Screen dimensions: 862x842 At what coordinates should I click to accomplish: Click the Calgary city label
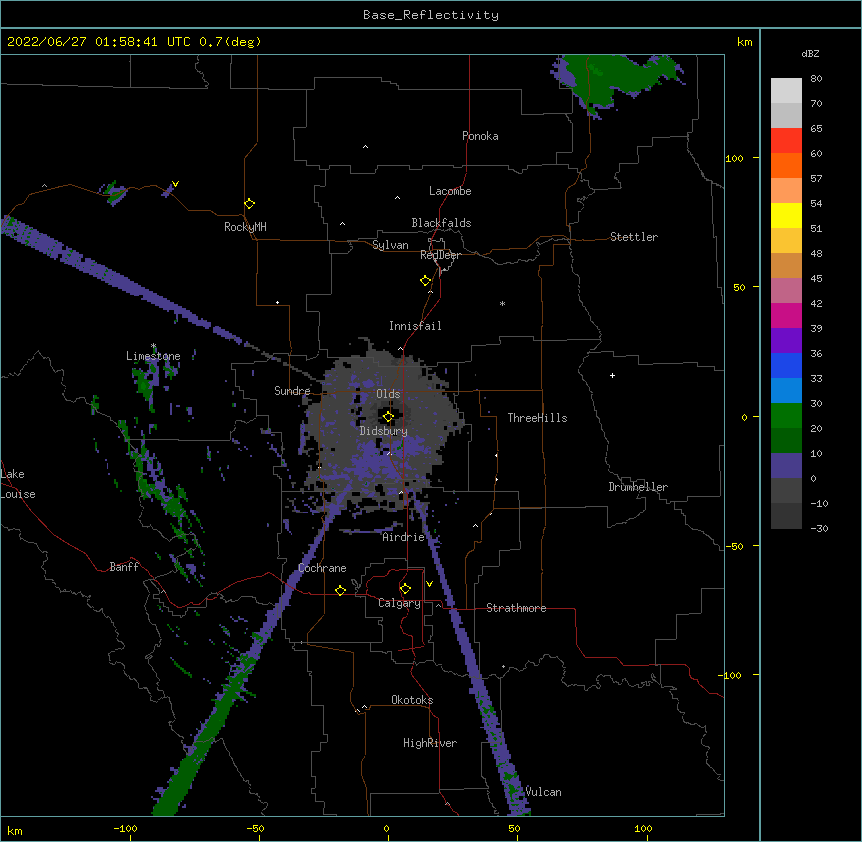[400, 603]
